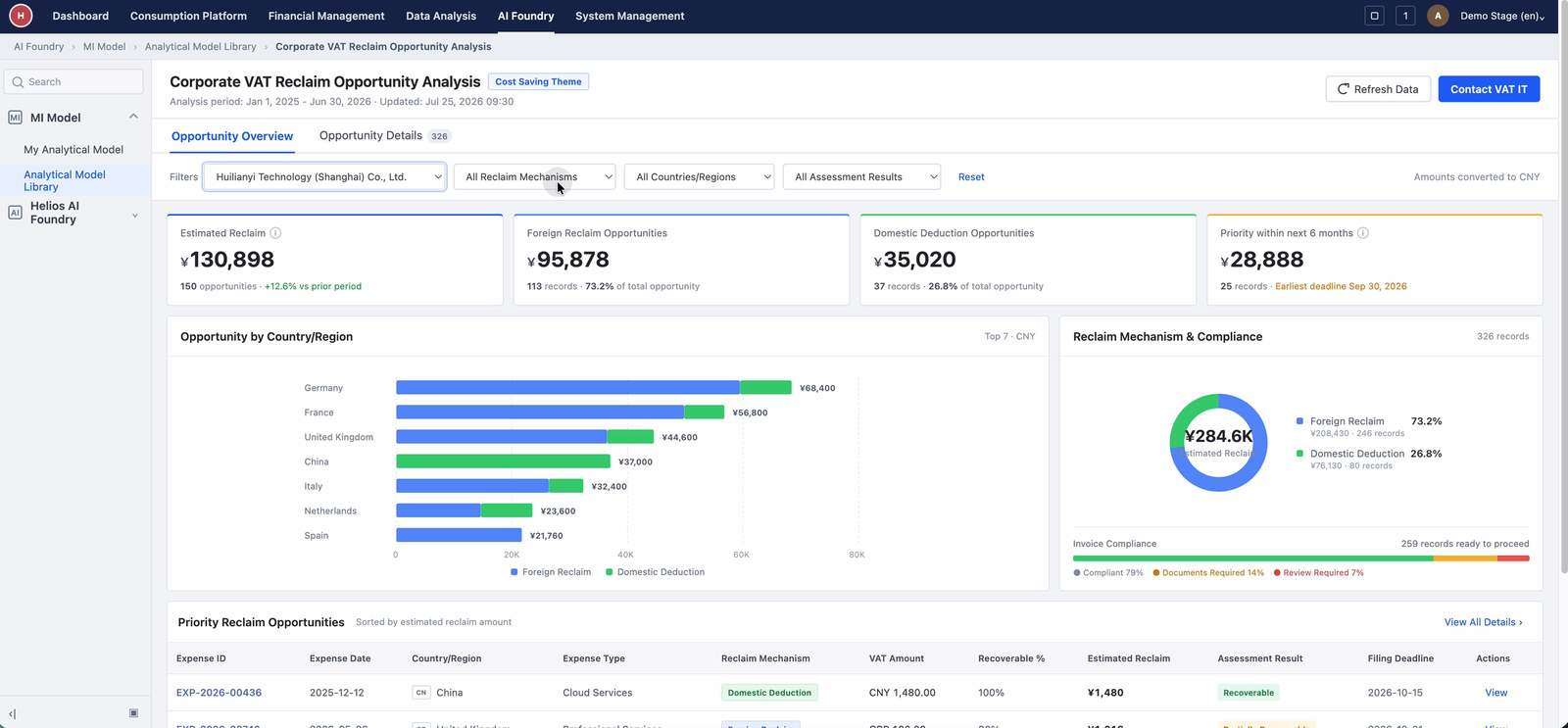Collapse the sidebar with bottom-left arrow icon

coord(12,713)
